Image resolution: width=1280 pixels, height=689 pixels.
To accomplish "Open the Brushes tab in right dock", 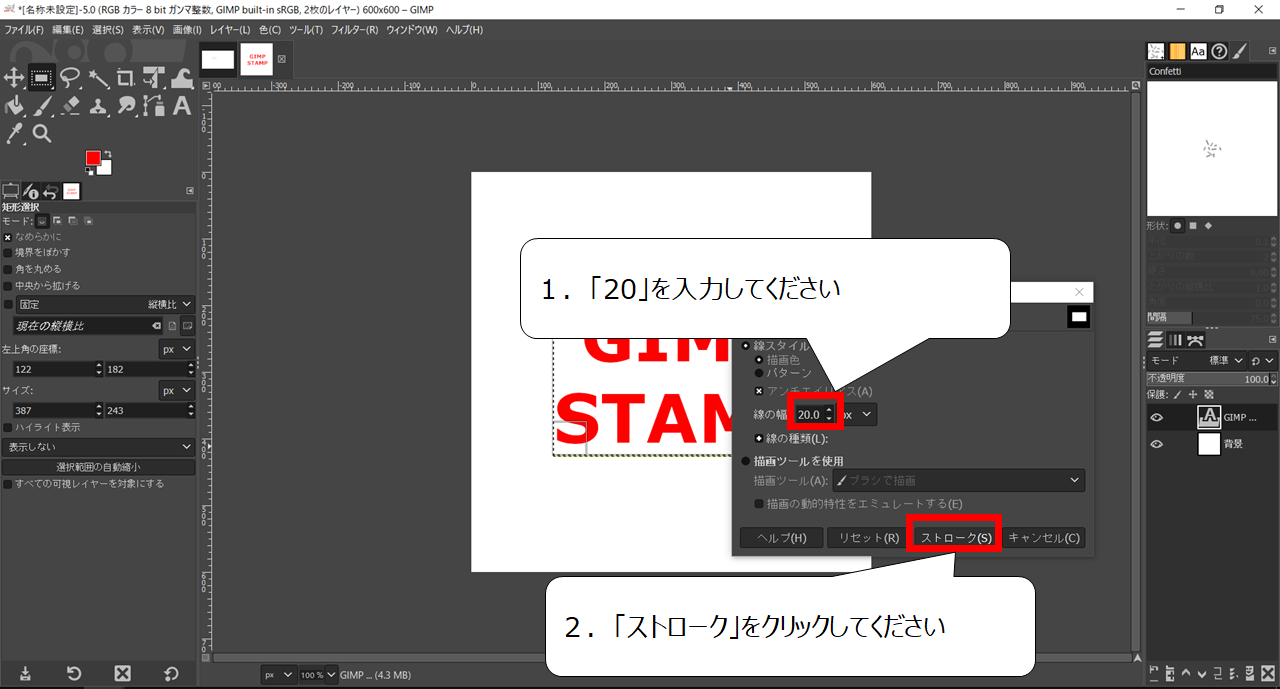I will coord(1156,51).
